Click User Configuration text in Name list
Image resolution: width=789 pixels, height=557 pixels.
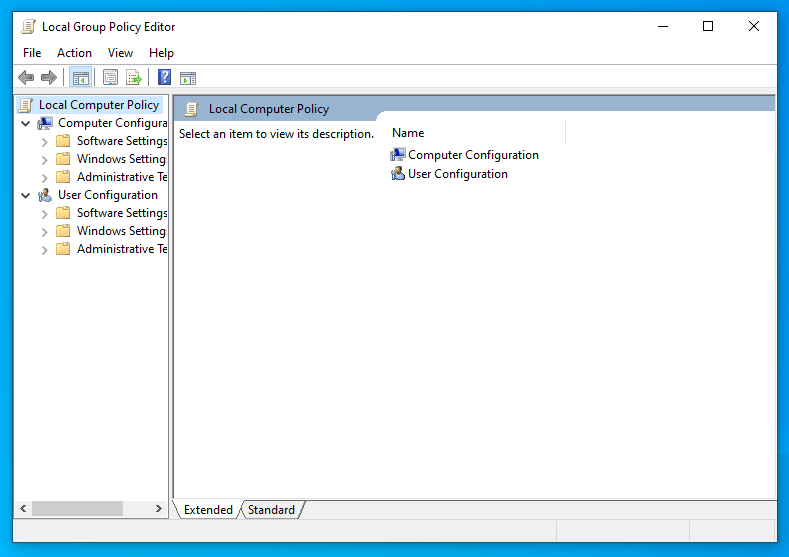click(x=457, y=174)
